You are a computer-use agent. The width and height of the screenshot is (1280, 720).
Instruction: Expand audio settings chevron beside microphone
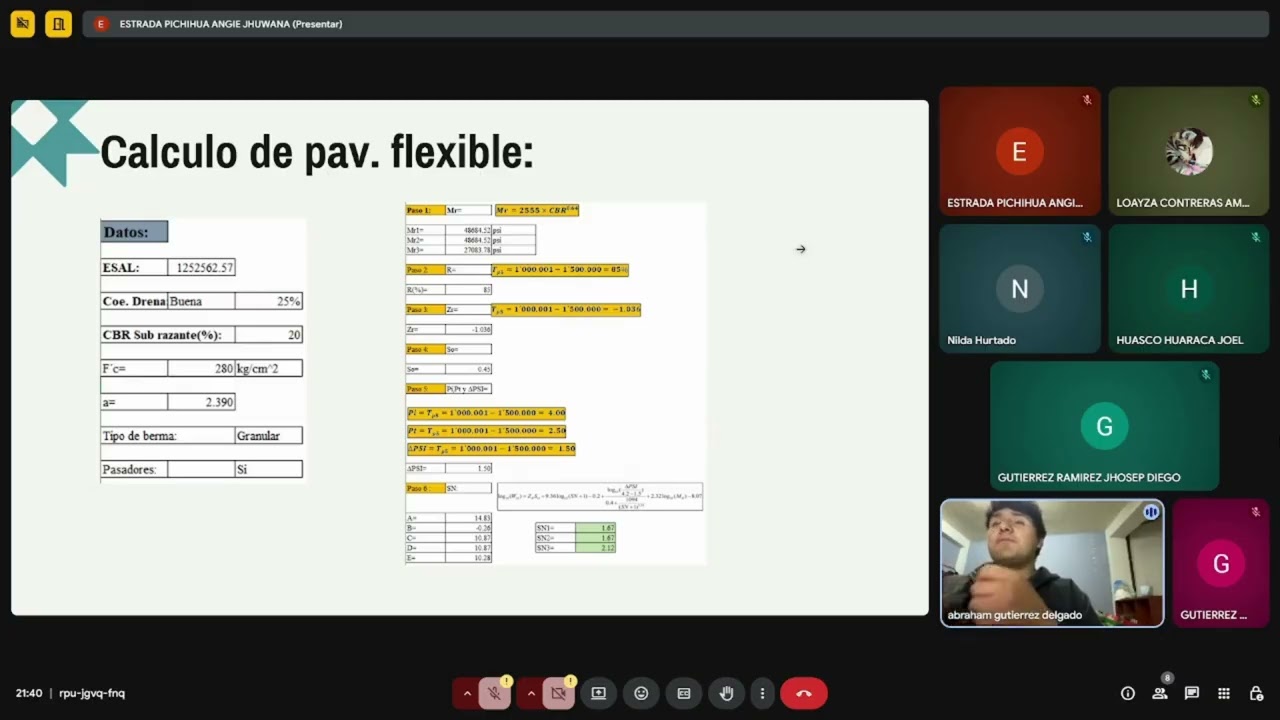(x=467, y=693)
